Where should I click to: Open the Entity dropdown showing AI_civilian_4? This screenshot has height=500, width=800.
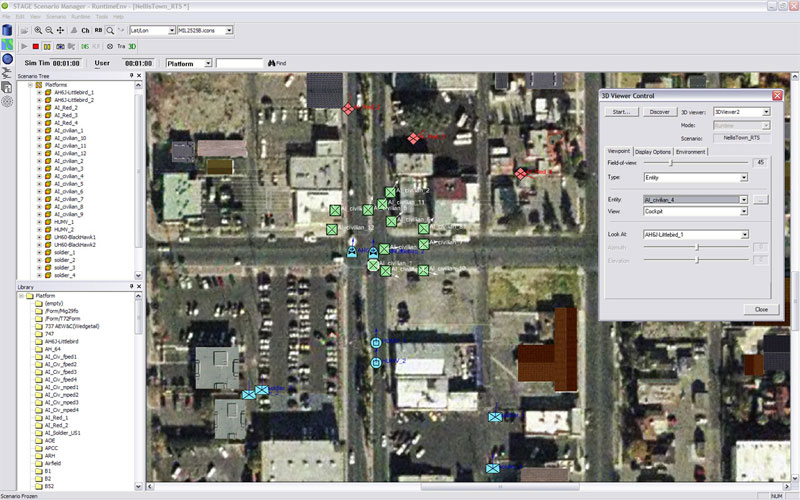pyautogui.click(x=744, y=200)
